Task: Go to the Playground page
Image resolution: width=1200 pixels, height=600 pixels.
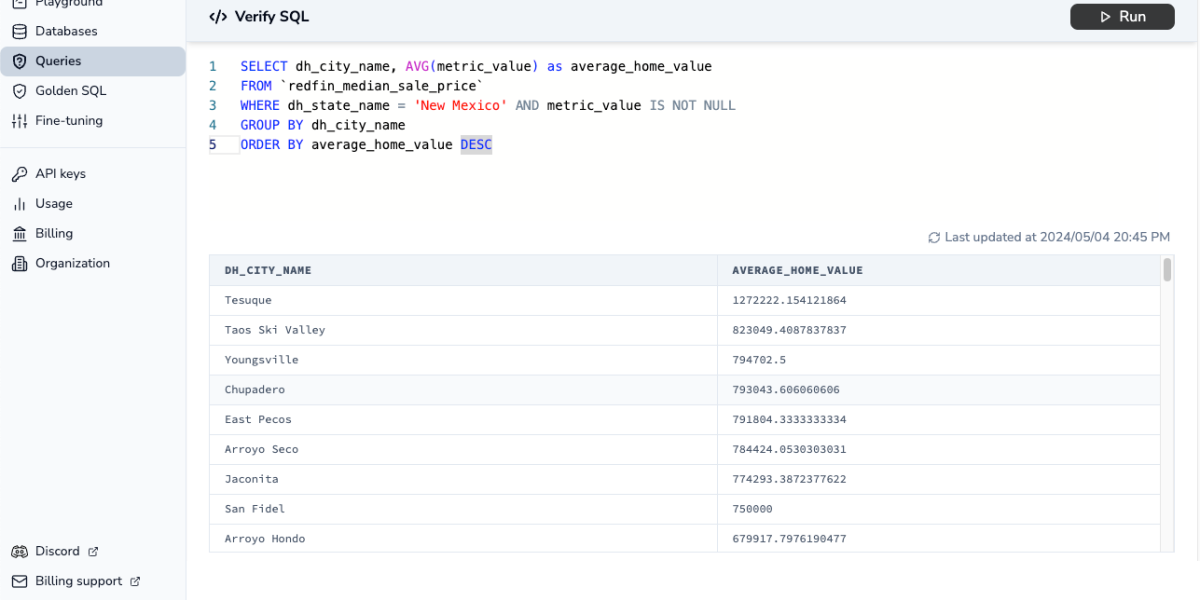Action: (60, 3)
